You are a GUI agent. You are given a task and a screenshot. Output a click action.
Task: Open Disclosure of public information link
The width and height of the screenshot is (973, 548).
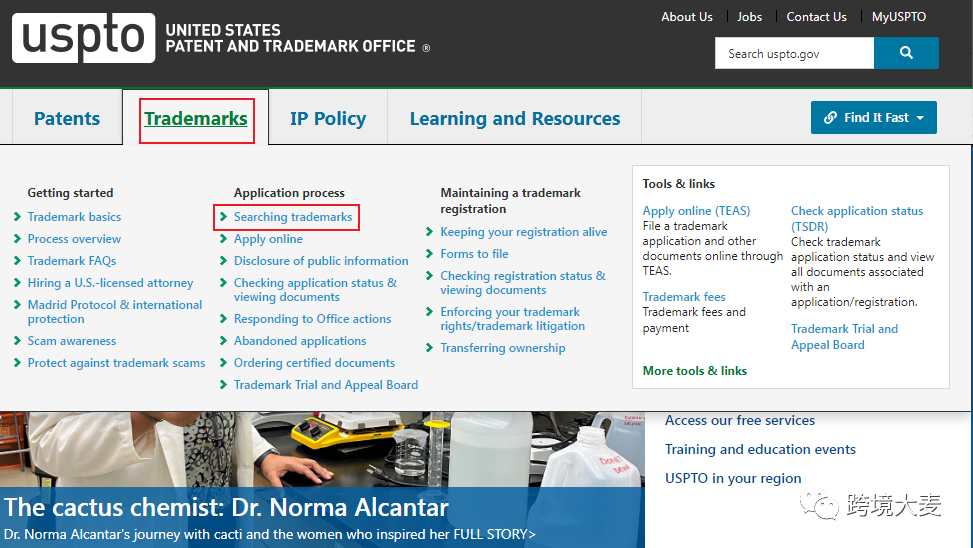tap(321, 261)
